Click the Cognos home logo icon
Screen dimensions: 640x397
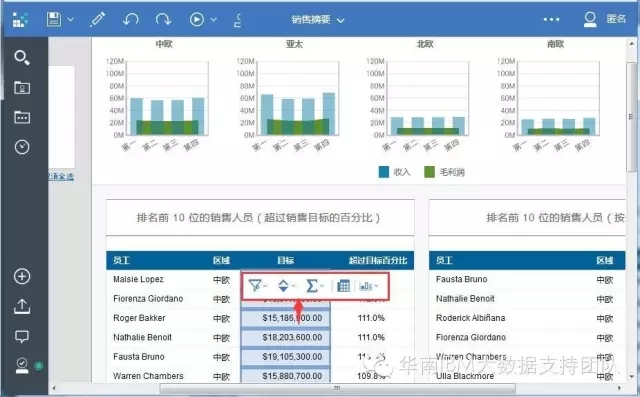click(20, 19)
